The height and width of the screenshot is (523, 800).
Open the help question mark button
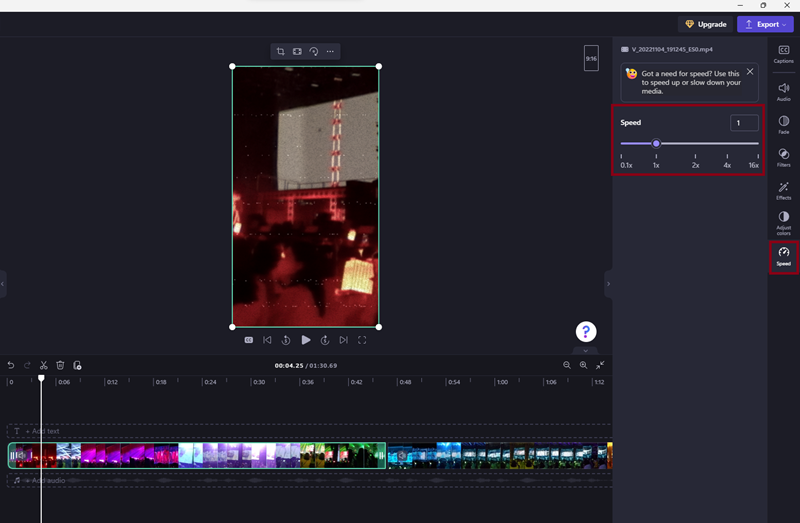click(x=586, y=332)
